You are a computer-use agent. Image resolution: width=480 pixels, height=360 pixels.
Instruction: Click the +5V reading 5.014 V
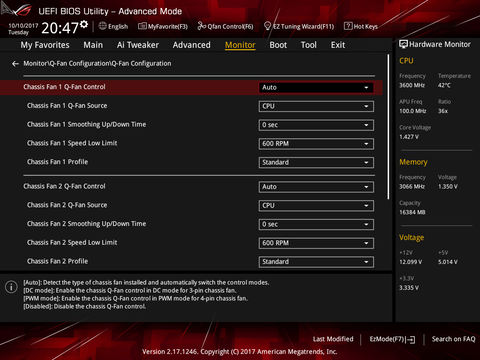point(448,262)
